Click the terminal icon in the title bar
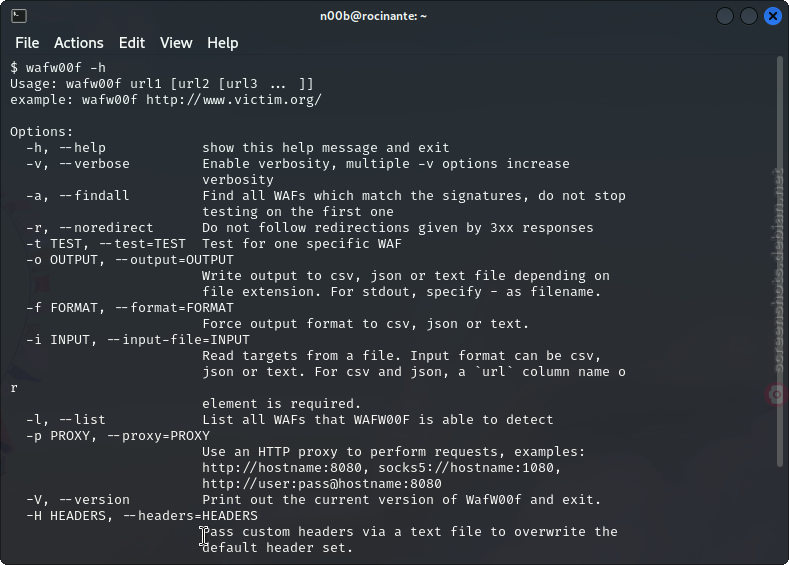Viewport: 789px width, 565px height. (19, 16)
